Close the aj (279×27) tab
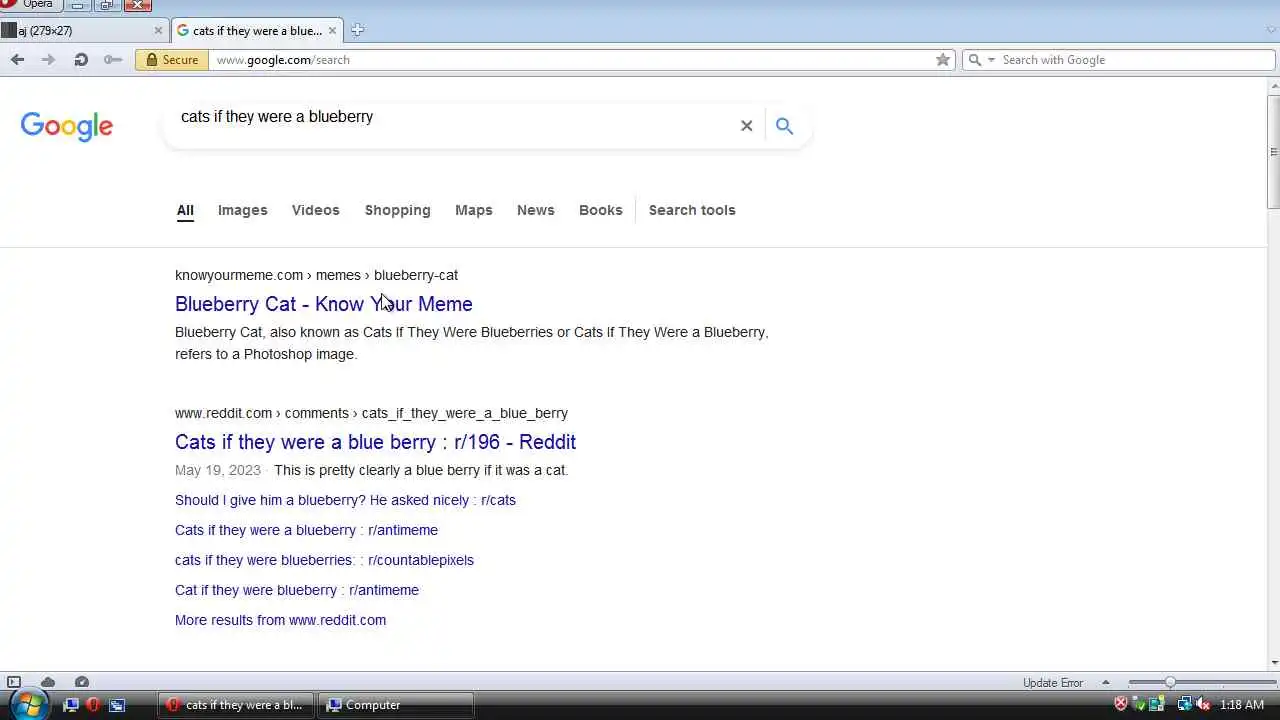Image resolution: width=1280 pixels, height=720 pixels. [157, 31]
